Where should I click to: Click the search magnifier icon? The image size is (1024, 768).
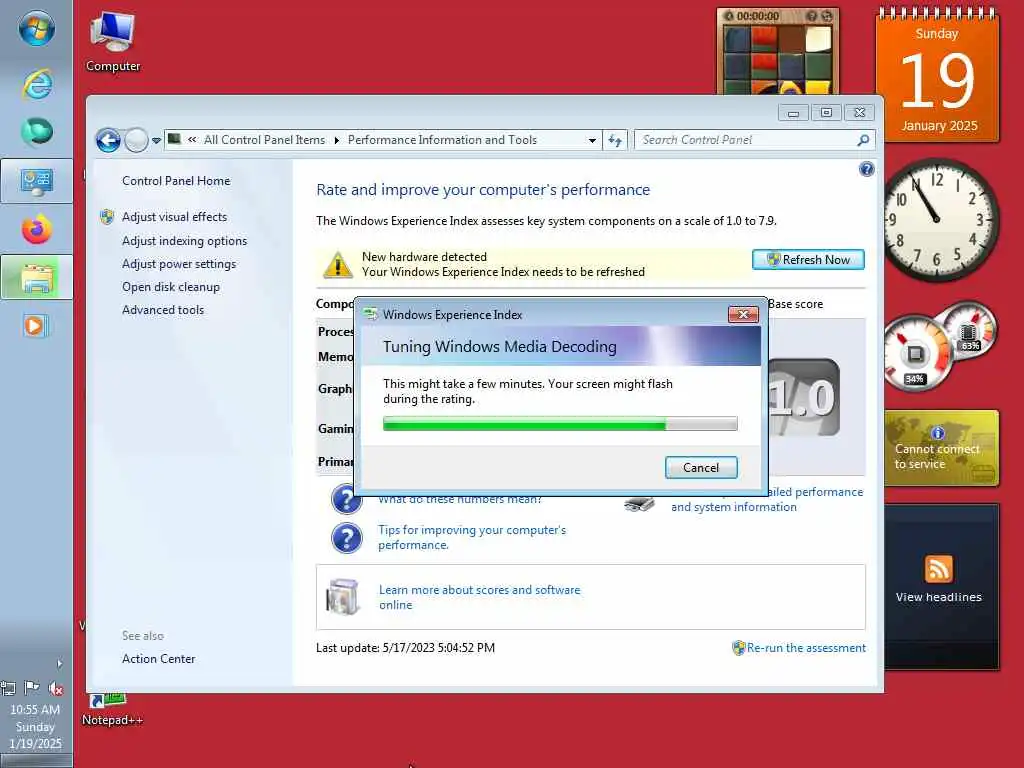click(863, 140)
